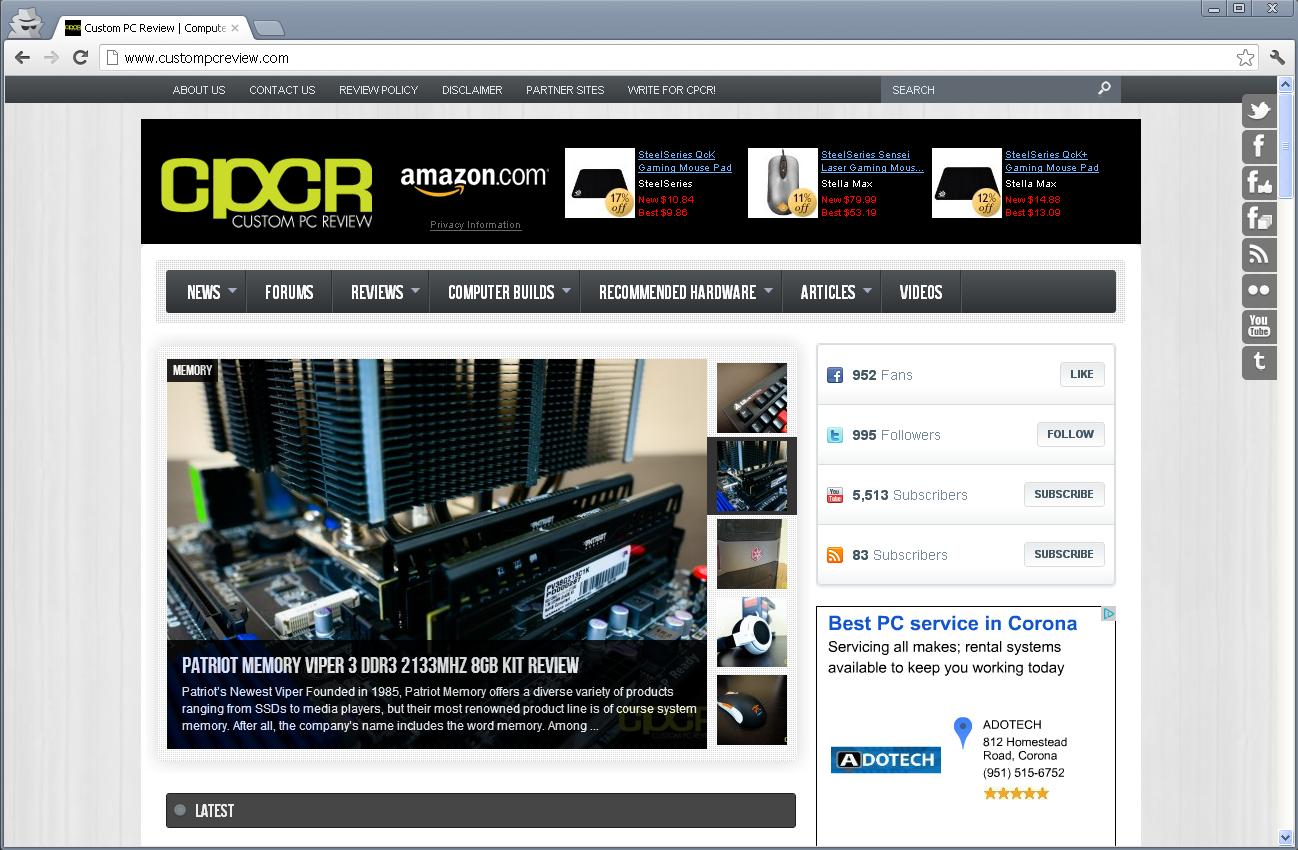Open the Write for CPCR! page
The width and height of the screenshot is (1298, 850).
[671, 90]
